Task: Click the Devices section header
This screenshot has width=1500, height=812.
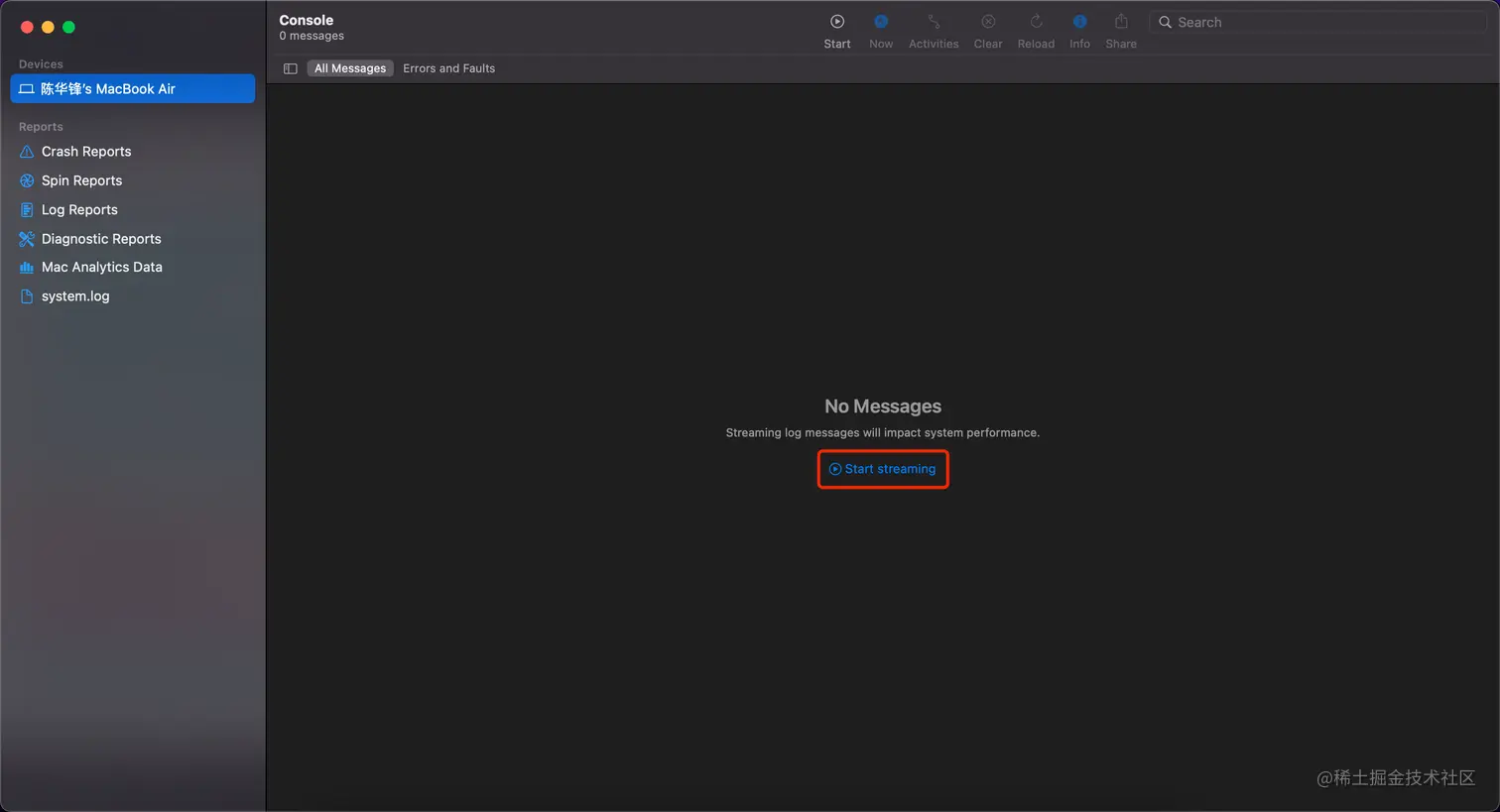Action: tap(41, 64)
